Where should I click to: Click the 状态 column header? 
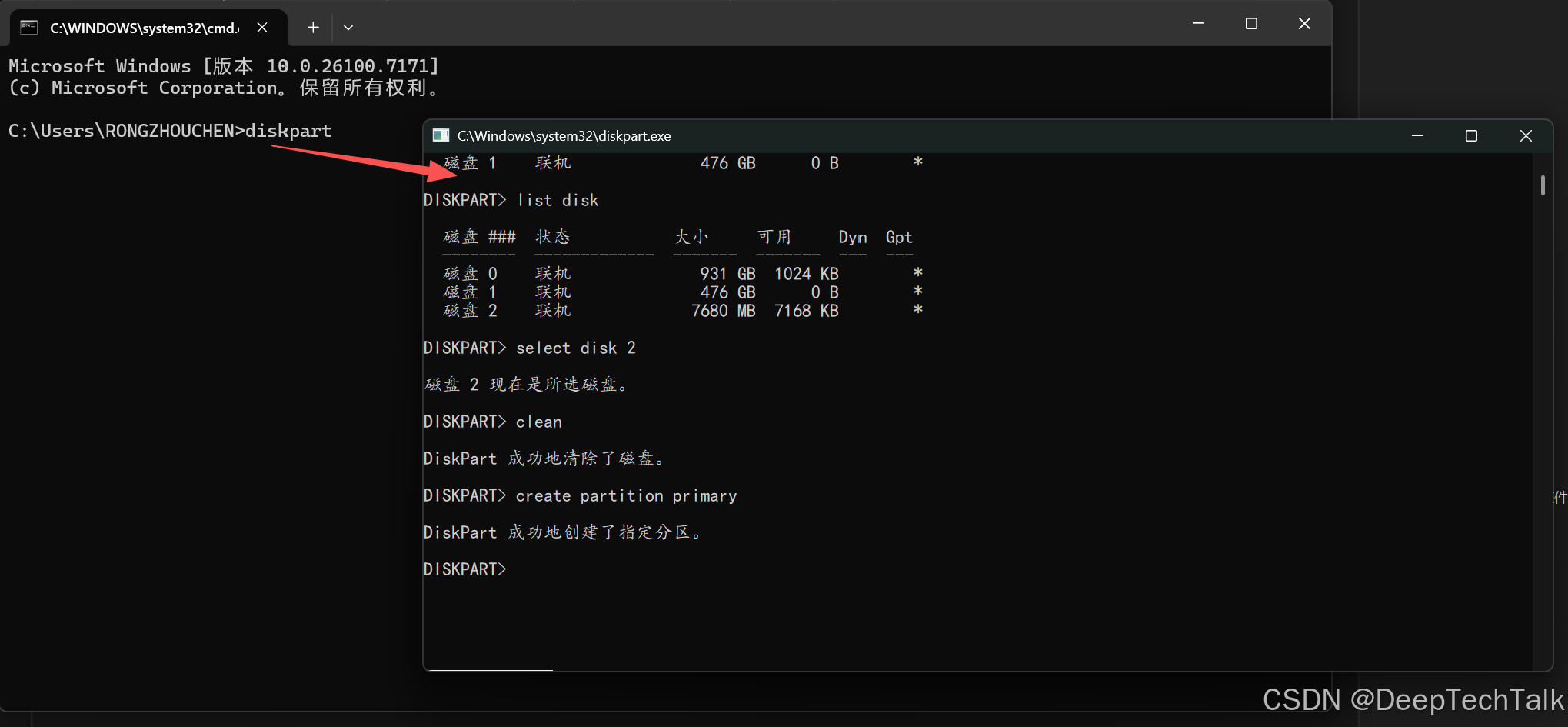pos(553,237)
